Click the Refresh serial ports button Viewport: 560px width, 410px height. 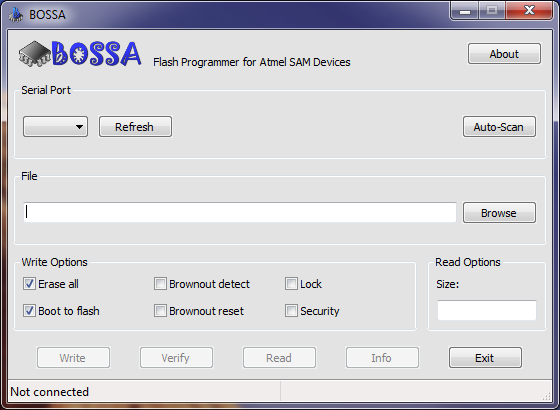point(135,126)
